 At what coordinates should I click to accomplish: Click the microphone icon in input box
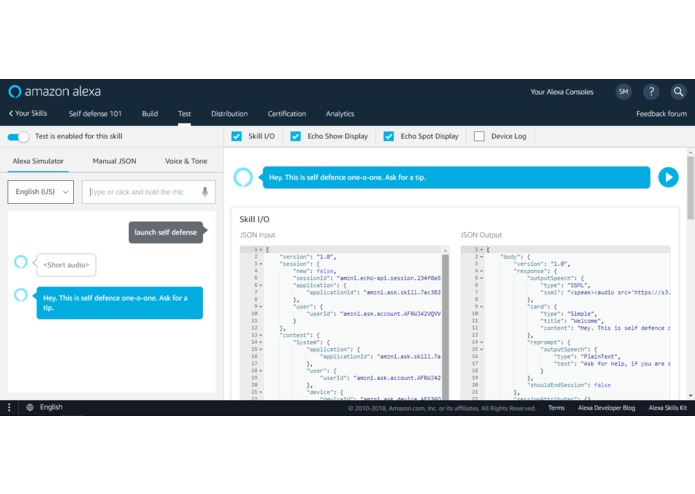[205, 192]
